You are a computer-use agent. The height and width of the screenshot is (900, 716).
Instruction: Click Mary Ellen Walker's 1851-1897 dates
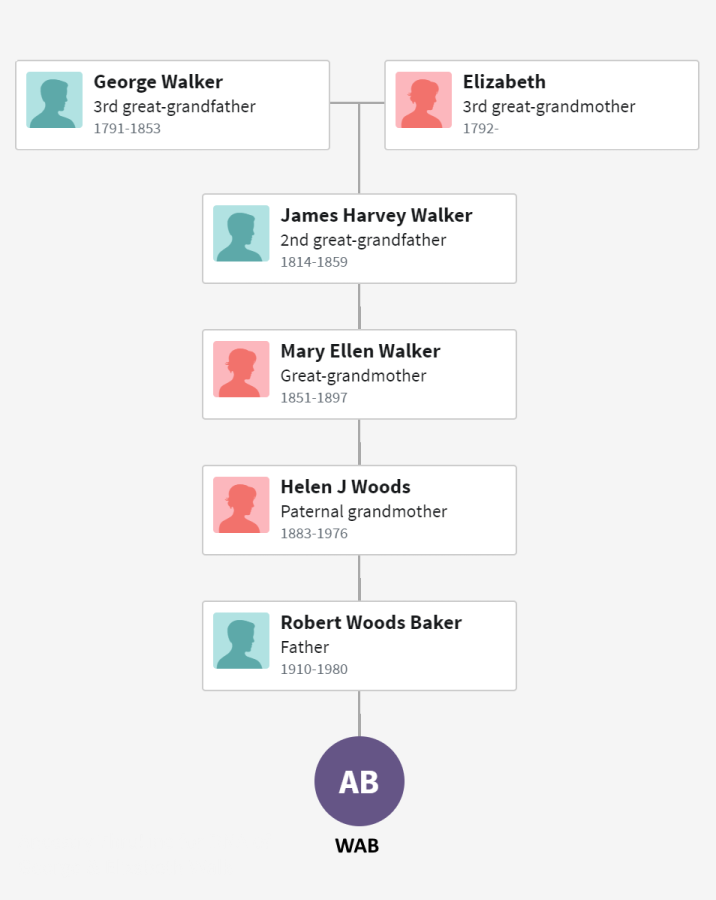[314, 398]
